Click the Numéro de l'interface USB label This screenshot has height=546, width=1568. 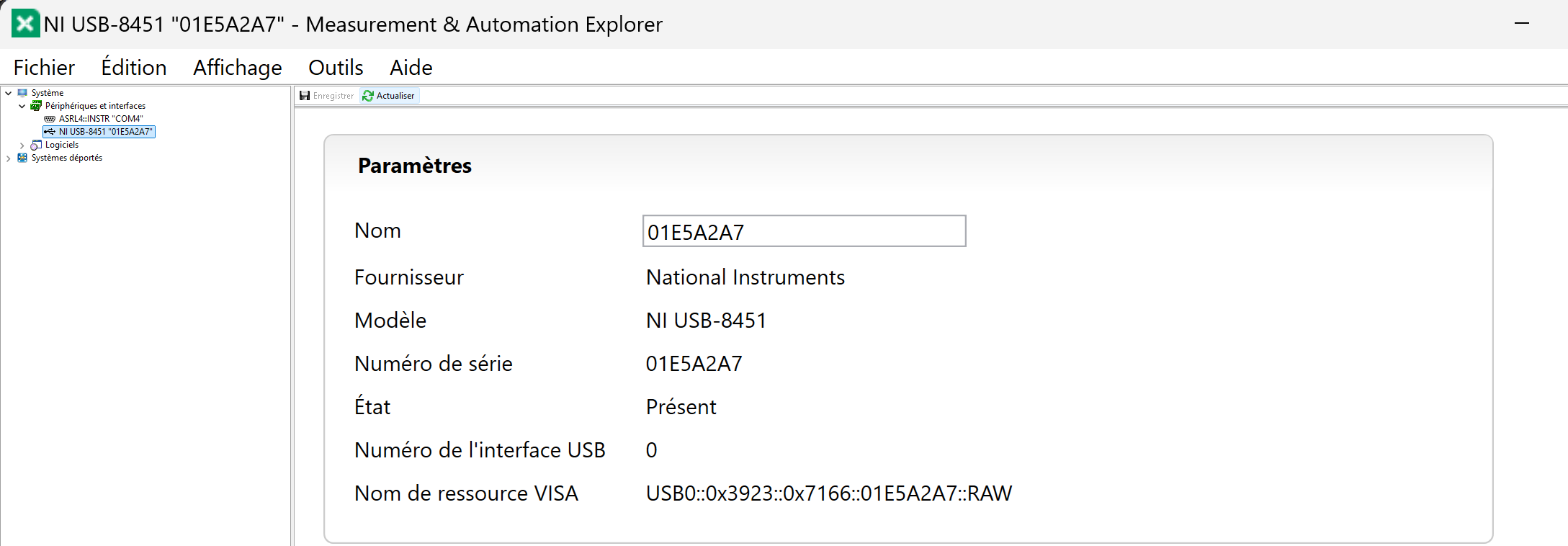click(480, 450)
